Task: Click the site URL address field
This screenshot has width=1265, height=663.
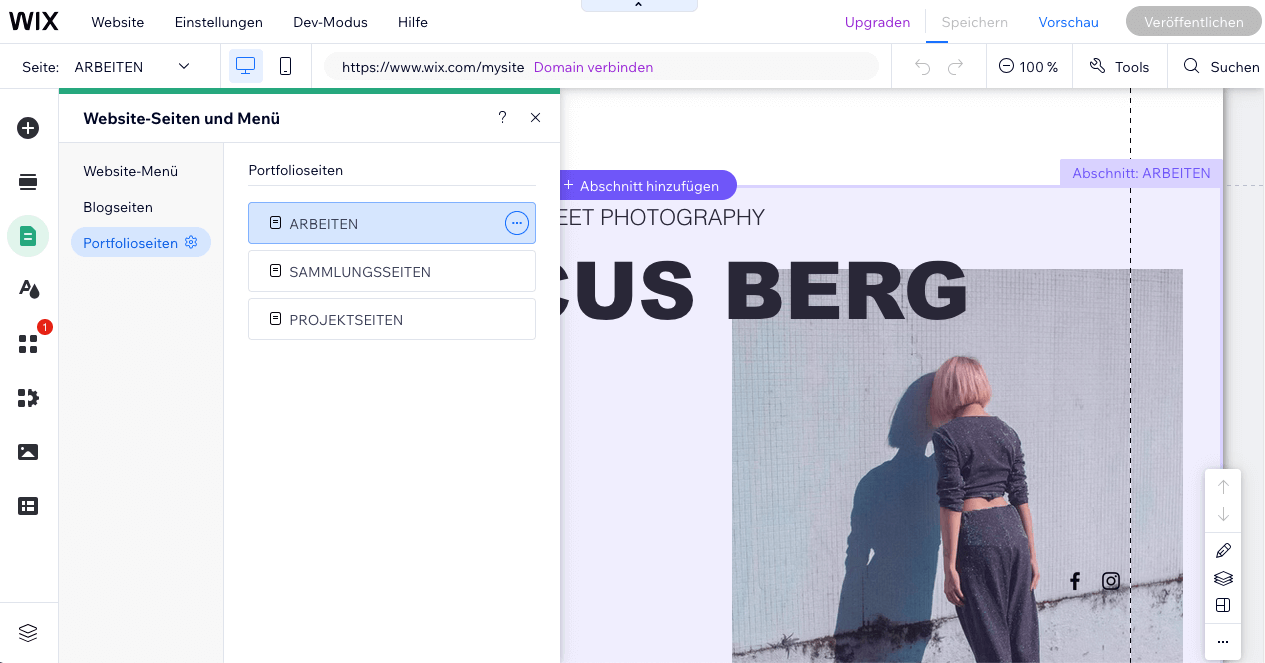Action: [601, 67]
